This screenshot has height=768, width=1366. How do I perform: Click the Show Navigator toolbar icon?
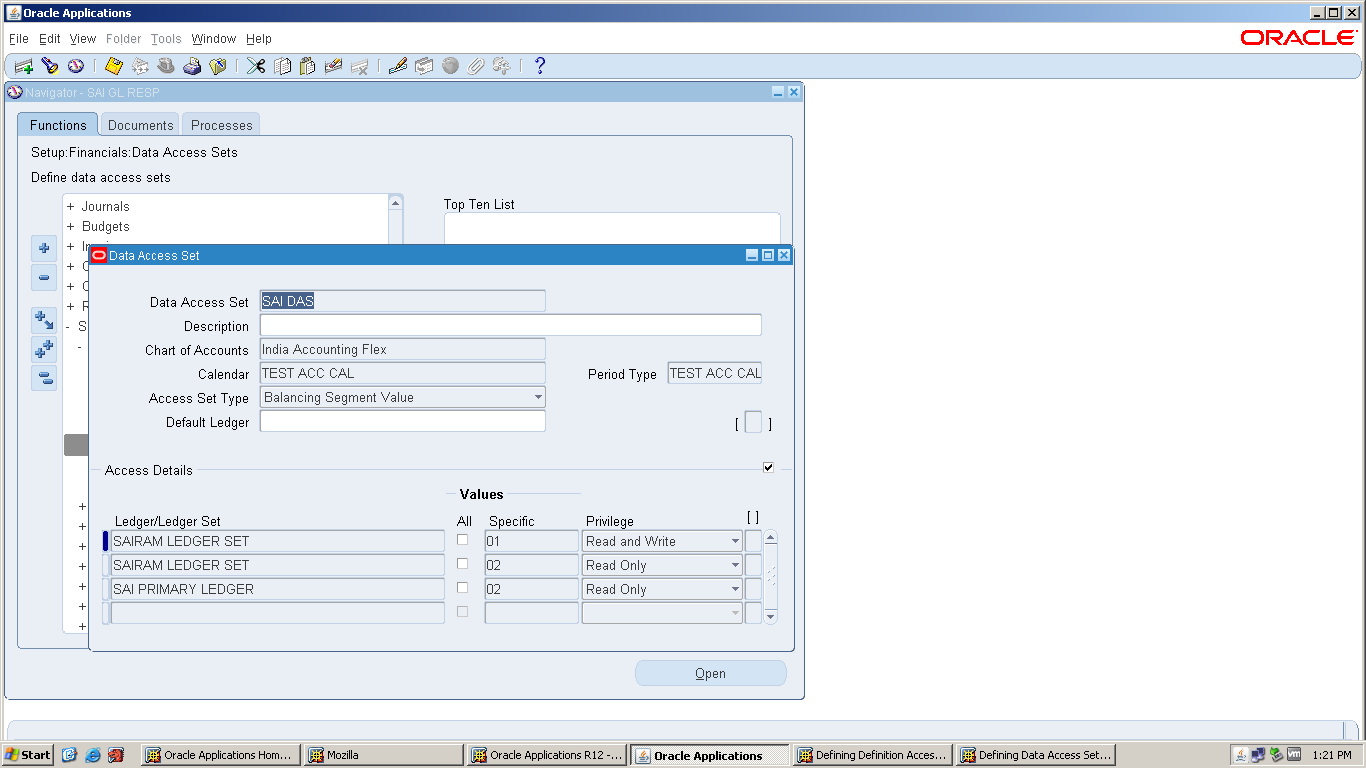pyautogui.click(x=75, y=66)
